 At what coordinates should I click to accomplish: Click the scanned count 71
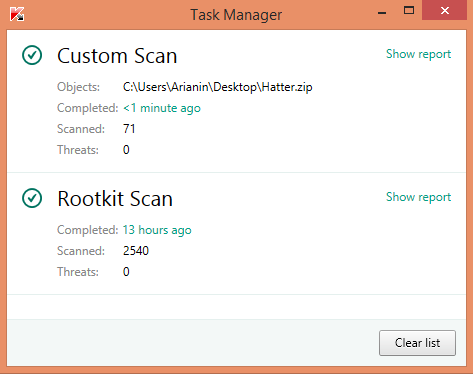pos(129,129)
